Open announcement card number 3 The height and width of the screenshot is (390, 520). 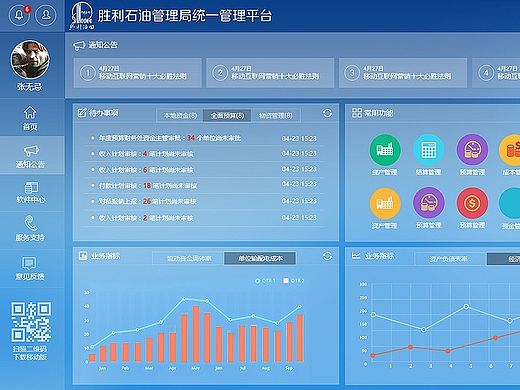click(403, 73)
